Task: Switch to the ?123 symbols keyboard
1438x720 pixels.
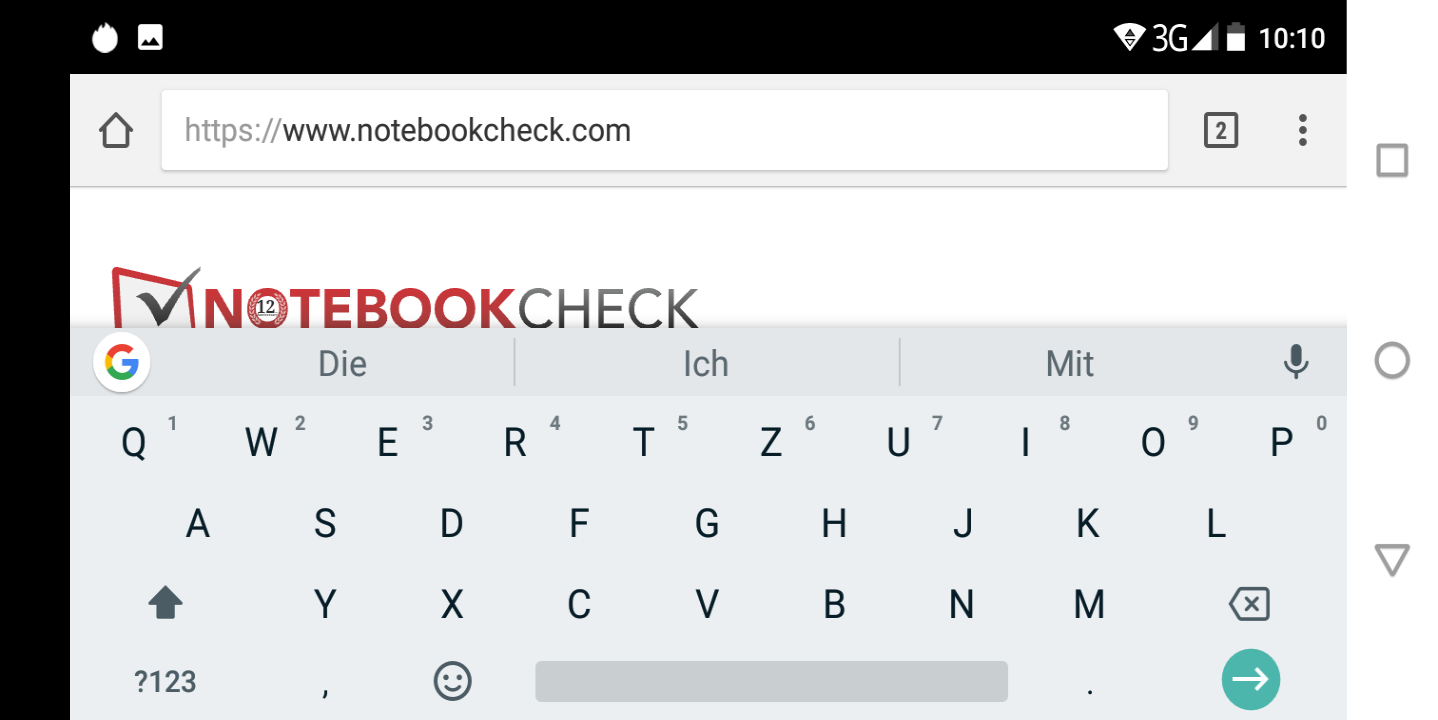Action: pyautogui.click(x=165, y=682)
